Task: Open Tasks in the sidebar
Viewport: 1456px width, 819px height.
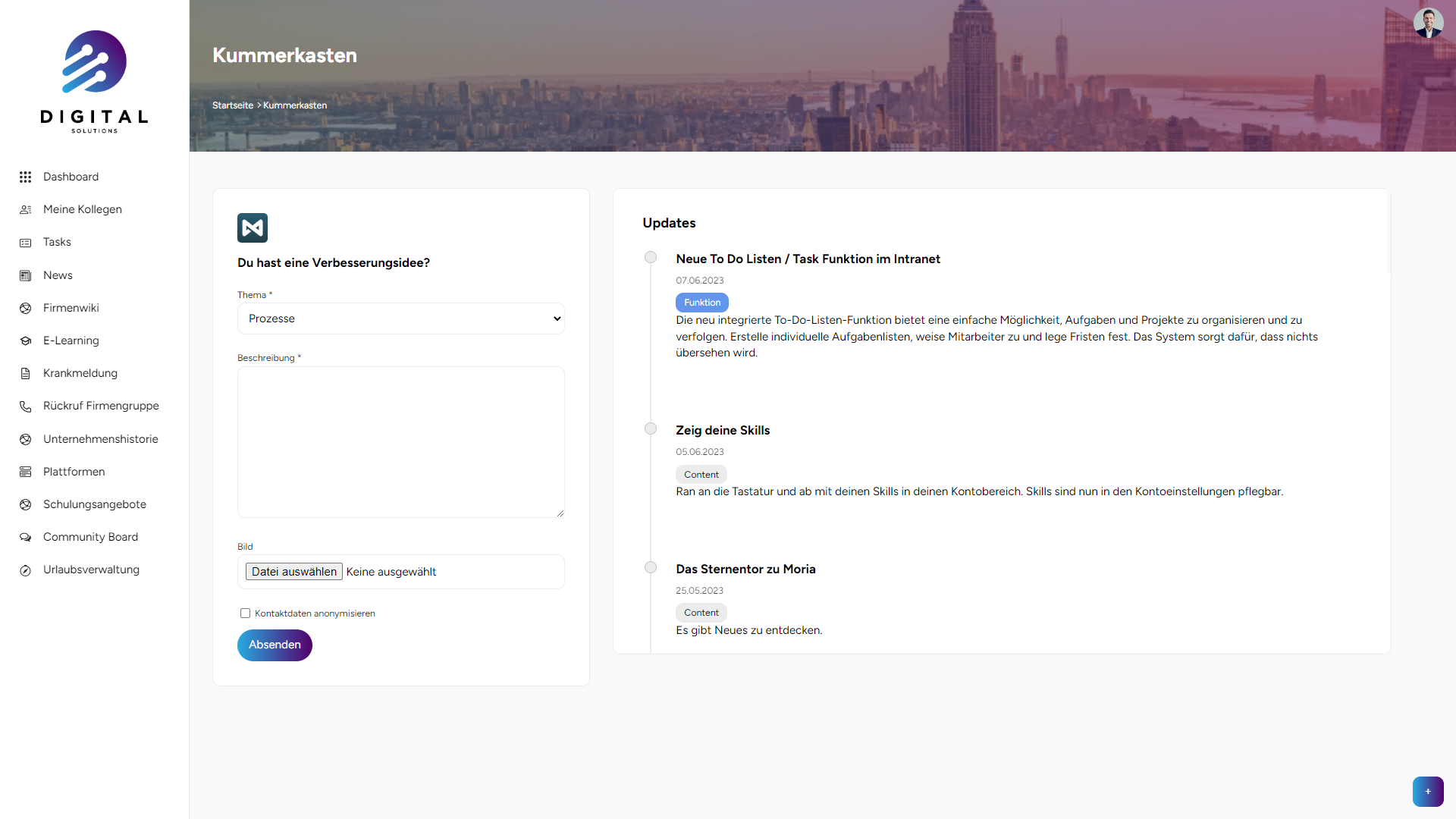Action: 57,242
